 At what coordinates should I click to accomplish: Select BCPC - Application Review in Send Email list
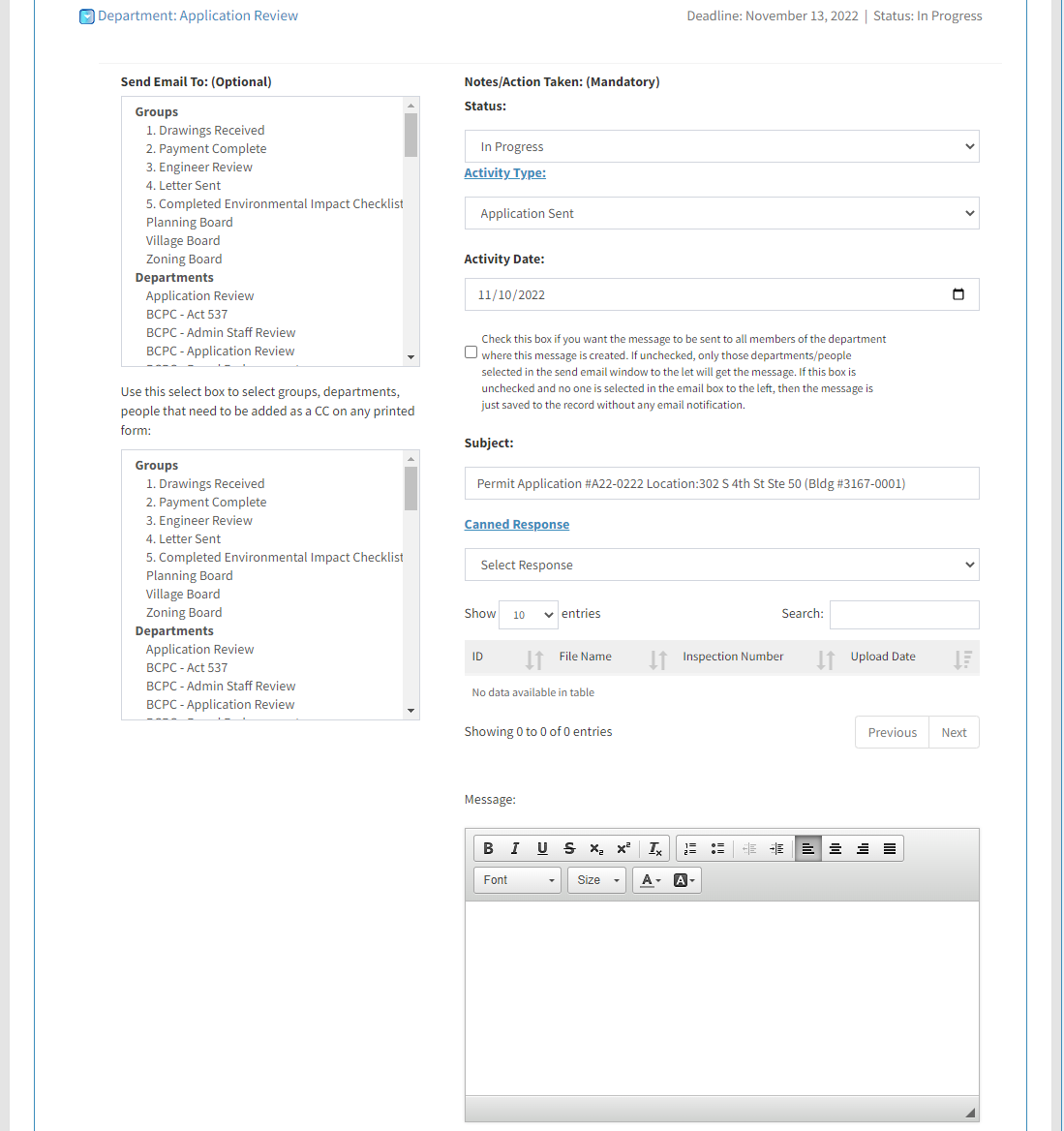[x=220, y=352]
